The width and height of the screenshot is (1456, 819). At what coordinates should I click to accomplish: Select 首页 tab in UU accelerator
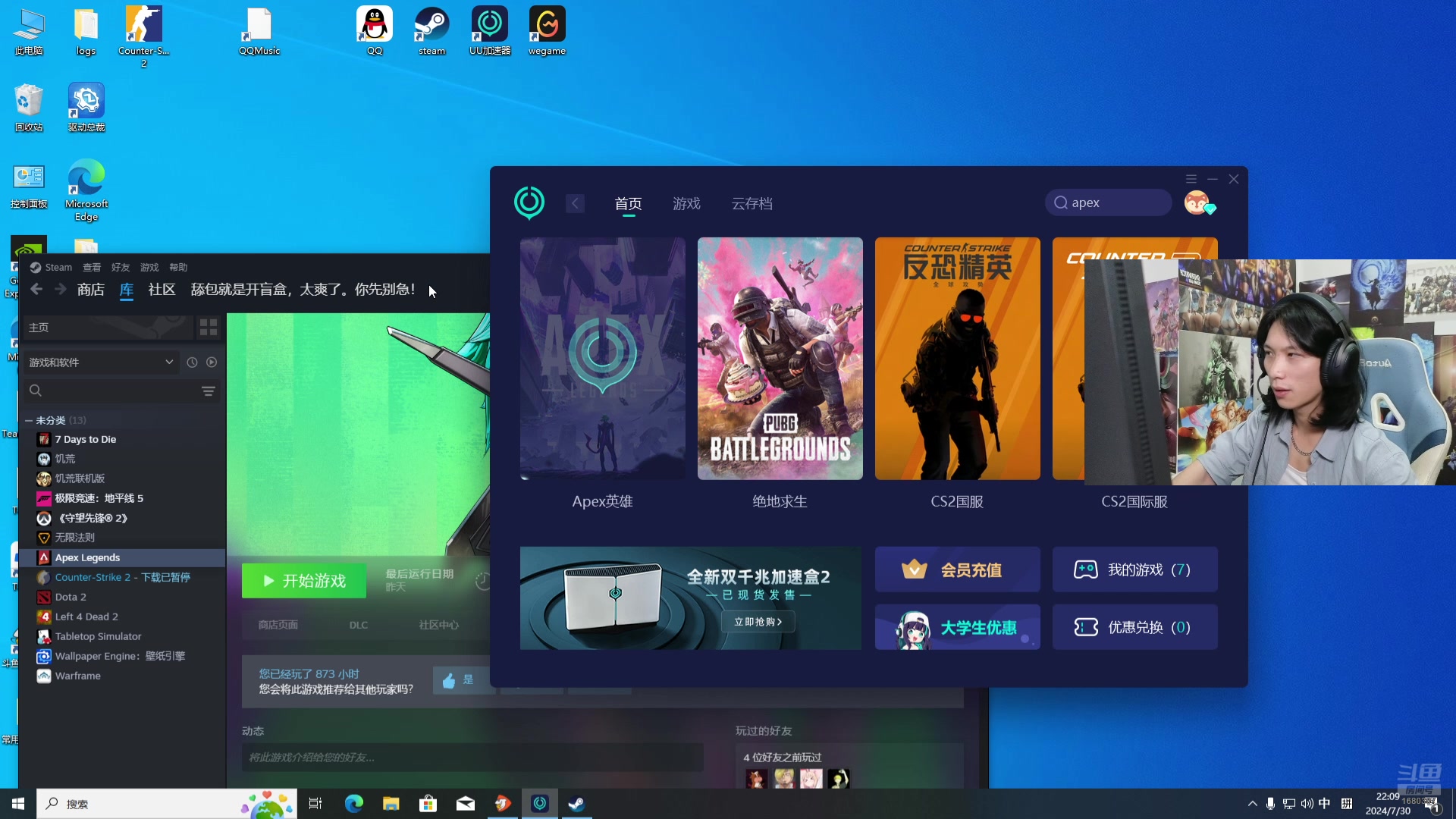628,203
